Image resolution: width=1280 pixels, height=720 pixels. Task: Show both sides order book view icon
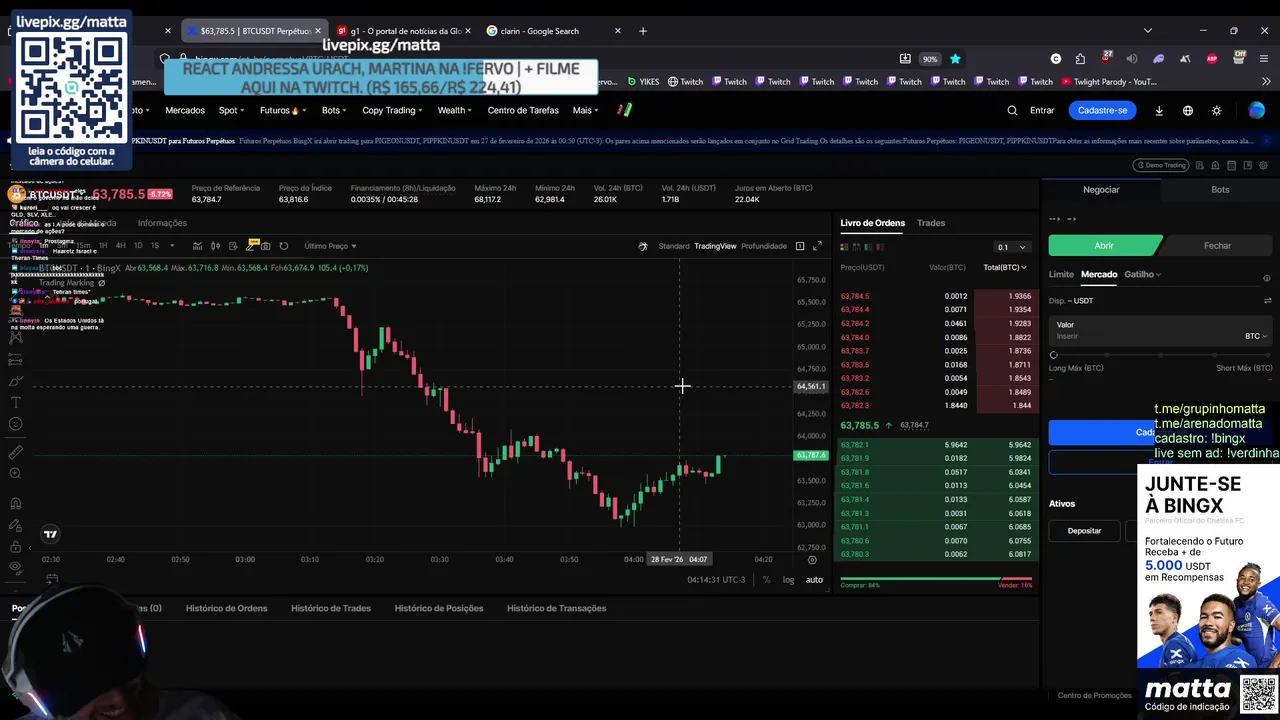(845, 247)
